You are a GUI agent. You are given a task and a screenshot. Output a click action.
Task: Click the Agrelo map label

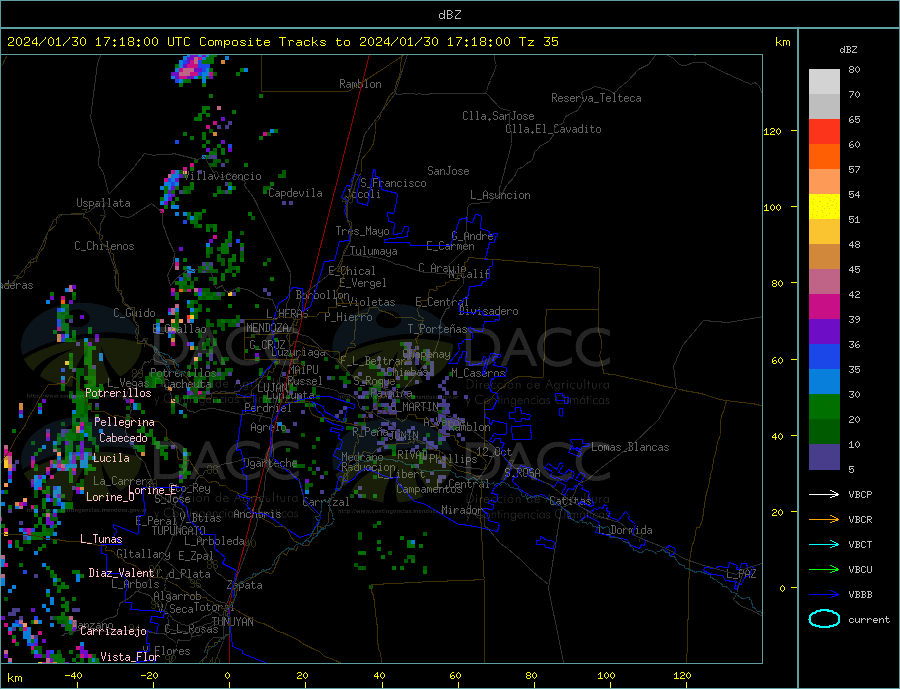tap(268, 428)
